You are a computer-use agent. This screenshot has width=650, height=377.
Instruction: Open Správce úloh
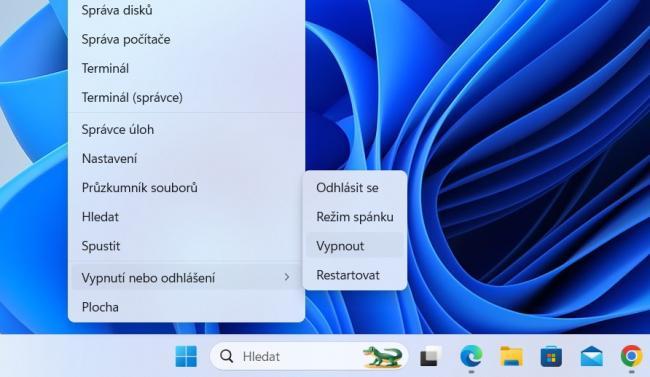pos(187,129)
